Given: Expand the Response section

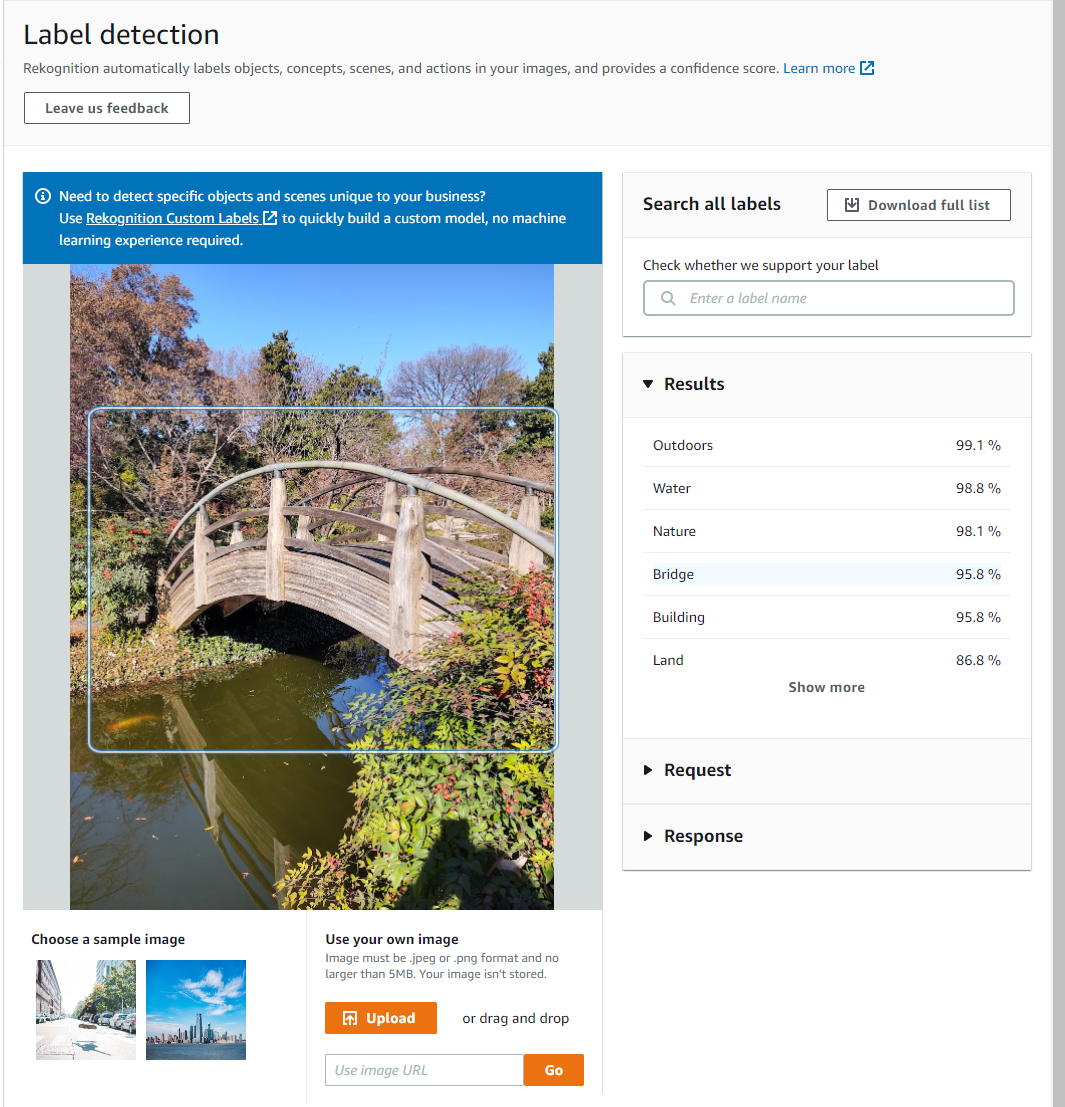Looking at the screenshot, I should 648,836.
